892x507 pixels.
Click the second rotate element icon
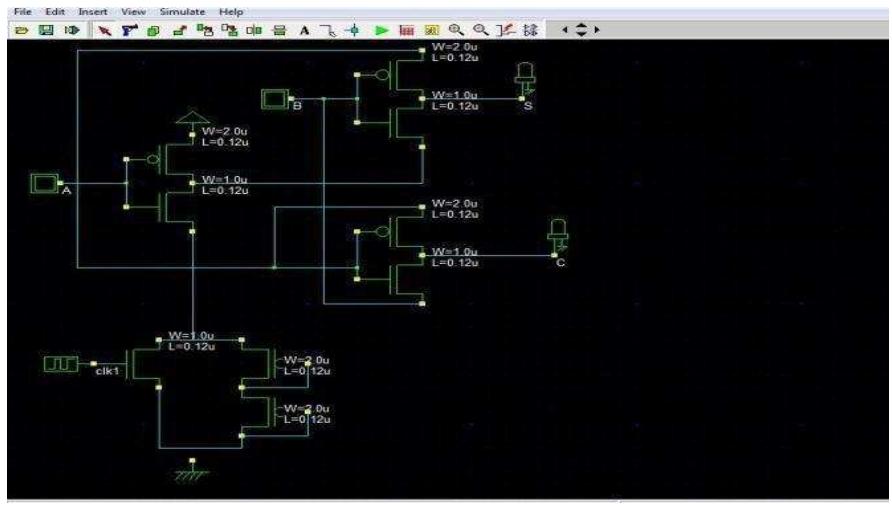point(229,30)
